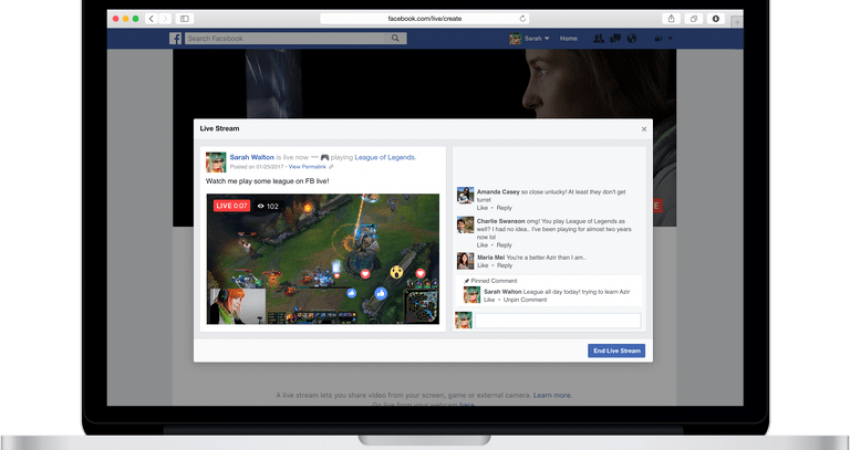
Task: Click the viewer count eye icon
Action: pyautogui.click(x=261, y=206)
